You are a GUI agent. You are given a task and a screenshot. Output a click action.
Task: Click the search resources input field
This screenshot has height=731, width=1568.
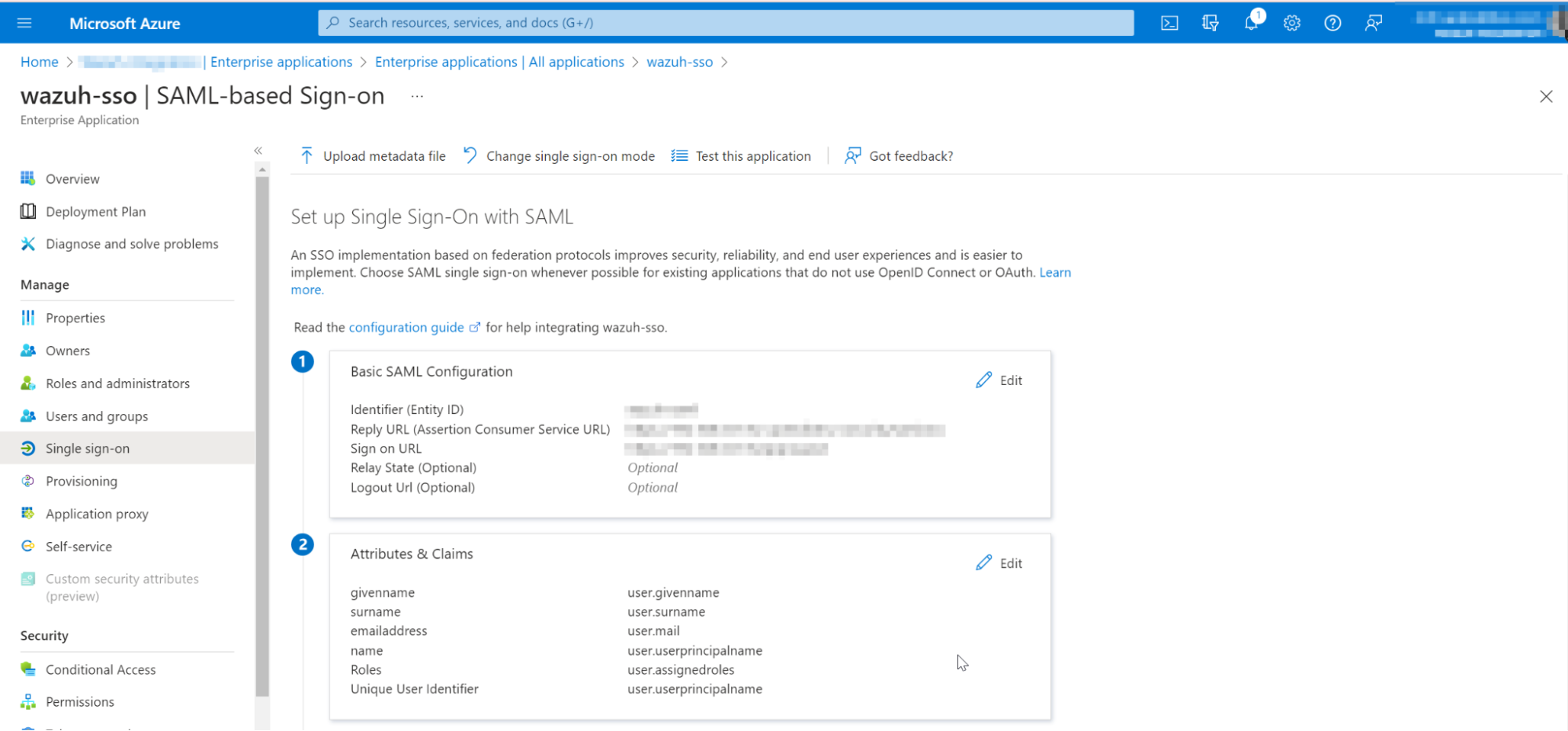coord(726,23)
